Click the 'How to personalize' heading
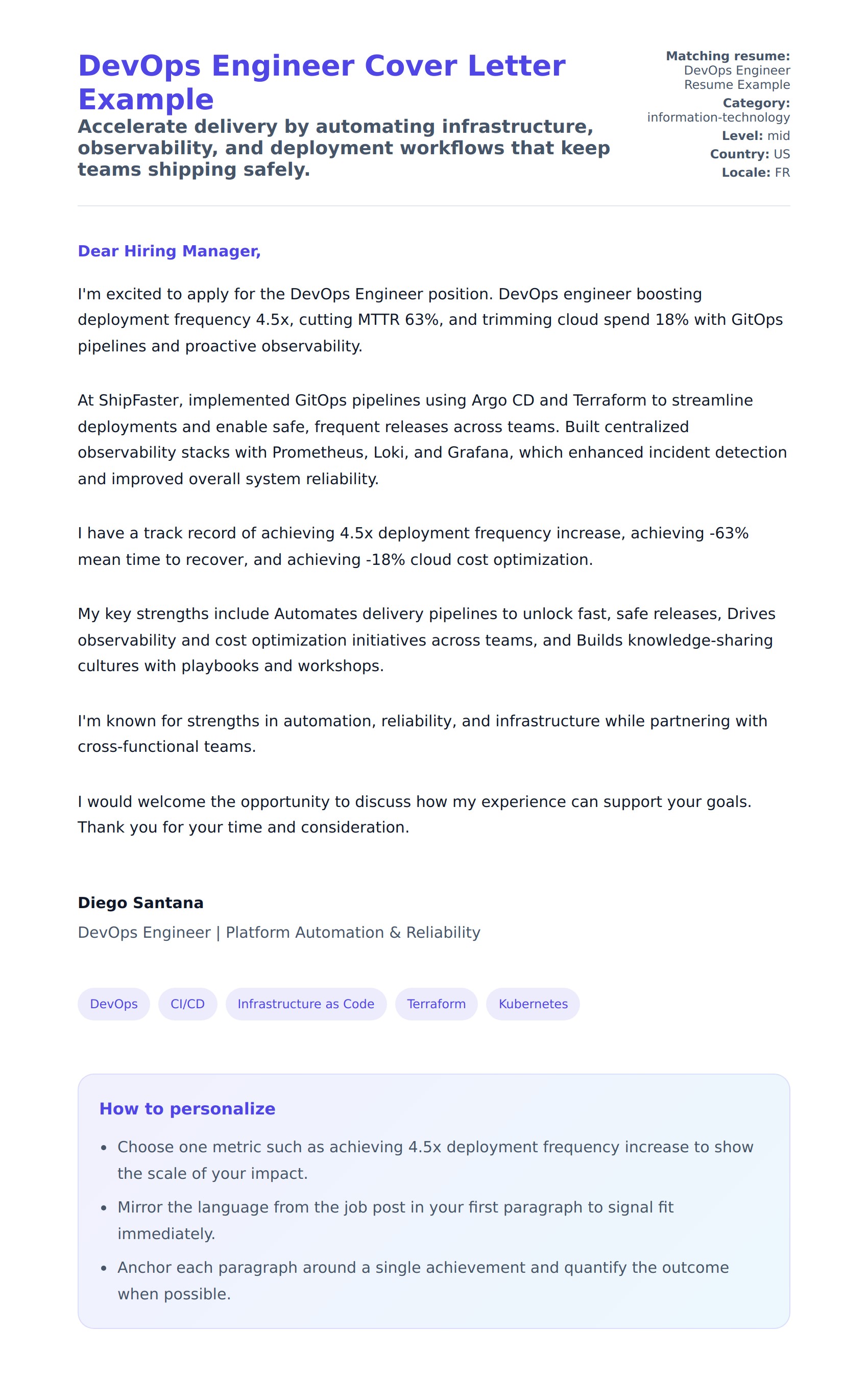The width and height of the screenshot is (868, 1378). pos(187,1108)
